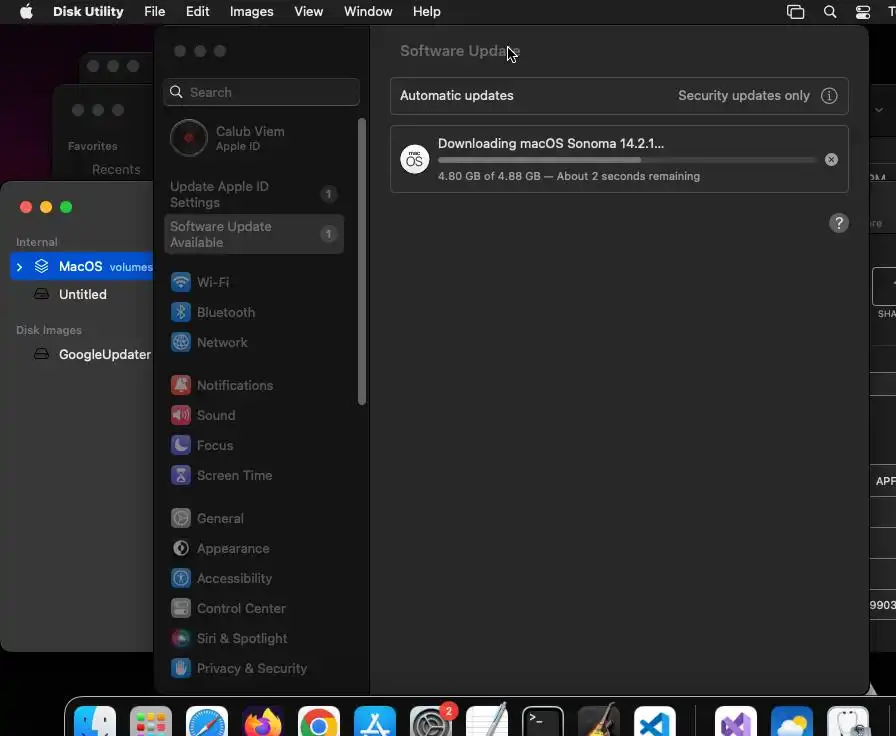This screenshot has width=896, height=736.
Task: Open Wi-Fi settings in sidebar
Action: pos(200,282)
